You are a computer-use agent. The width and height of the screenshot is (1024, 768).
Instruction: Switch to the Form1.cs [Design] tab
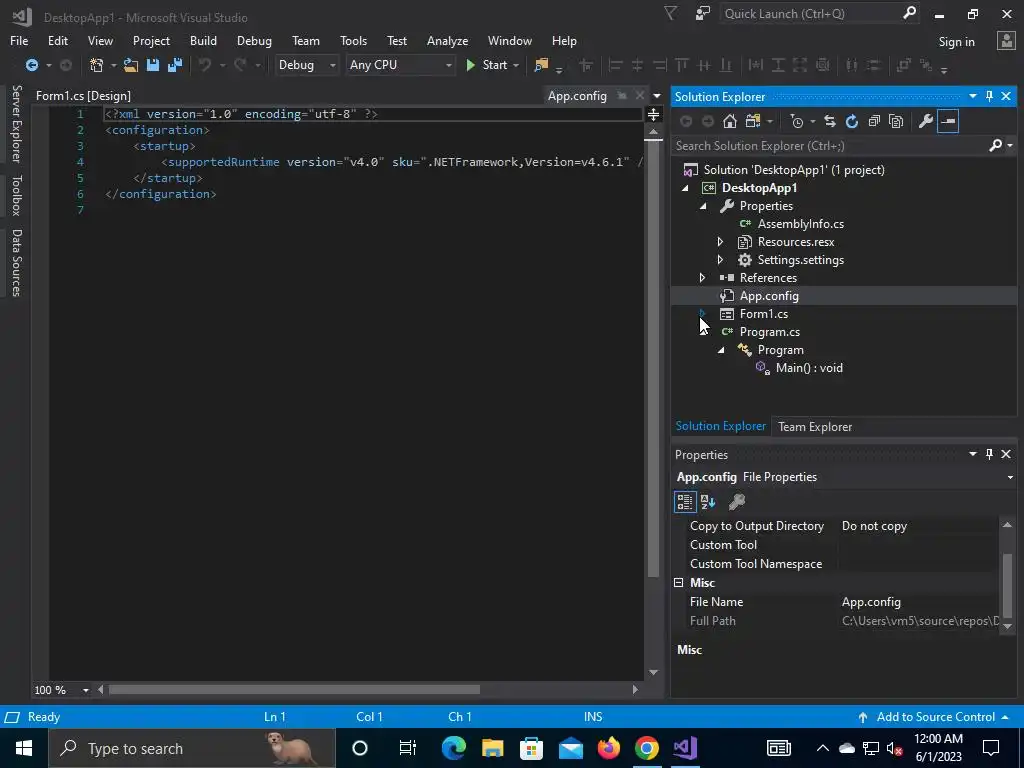coord(84,96)
